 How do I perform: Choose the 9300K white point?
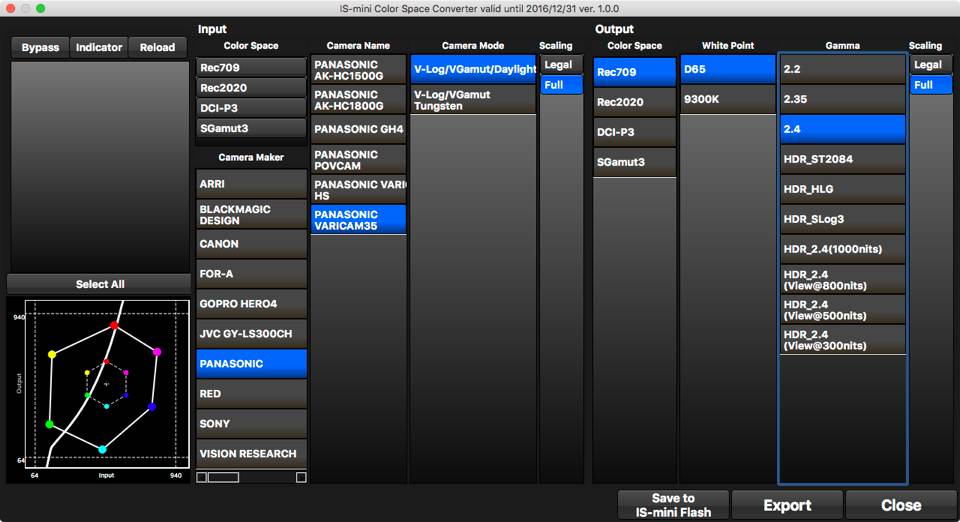(728, 99)
